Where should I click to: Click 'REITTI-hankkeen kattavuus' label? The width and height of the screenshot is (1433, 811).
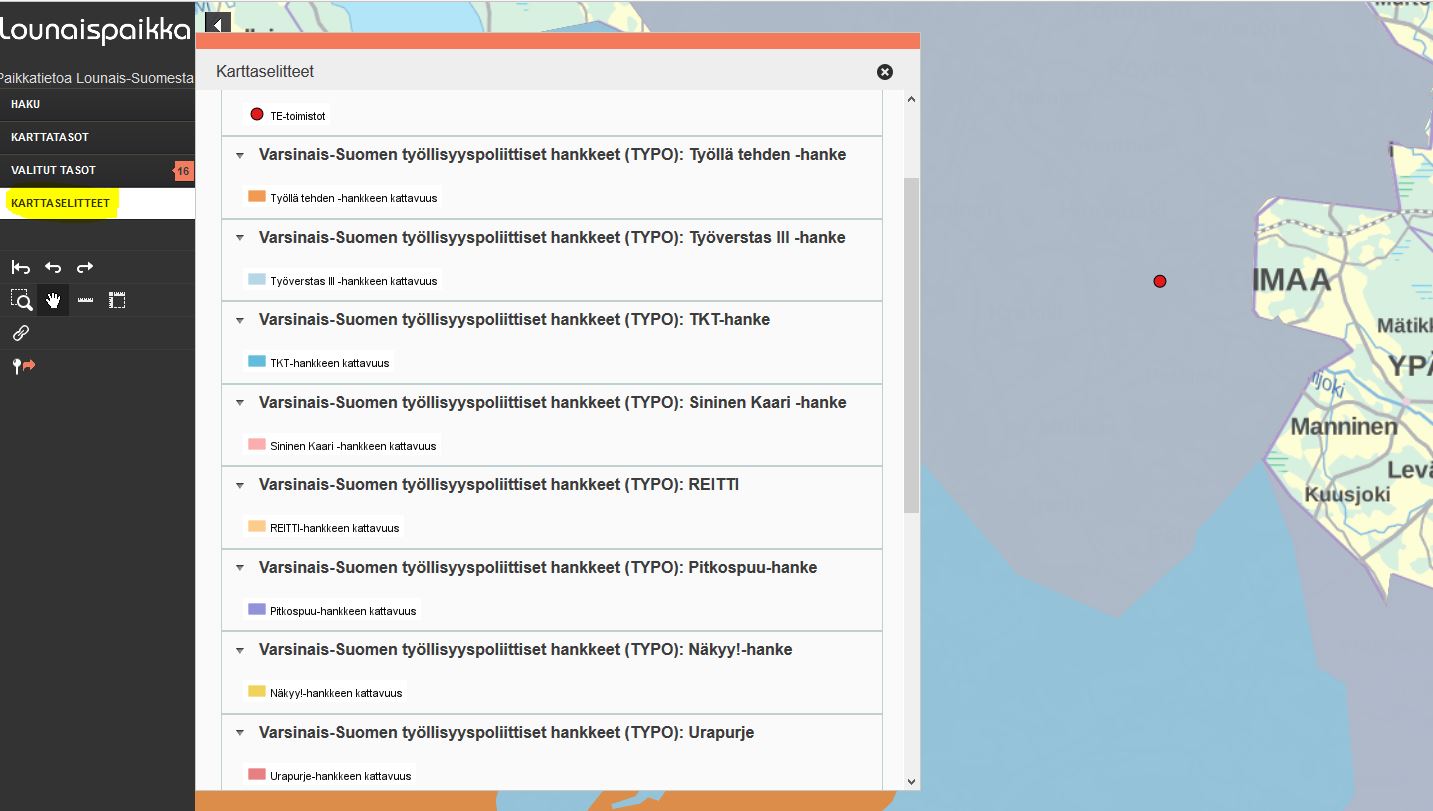pyautogui.click(x=335, y=528)
